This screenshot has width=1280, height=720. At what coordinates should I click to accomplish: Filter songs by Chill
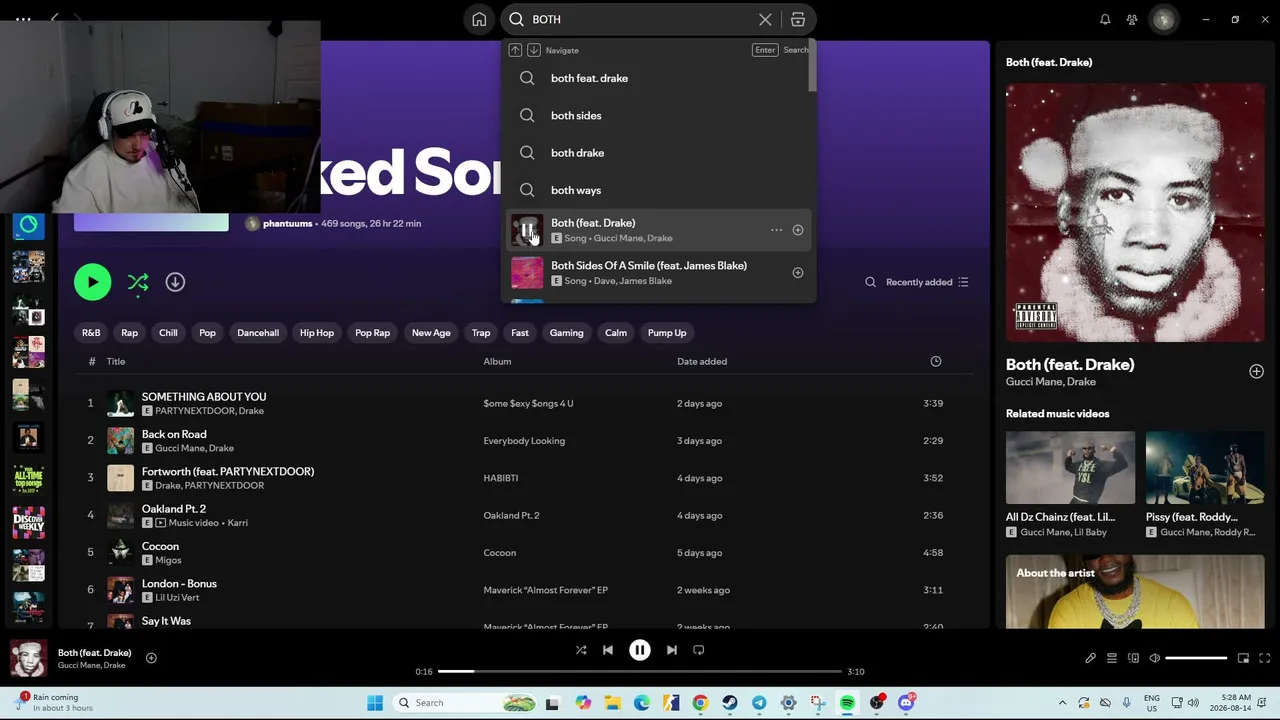(x=168, y=333)
